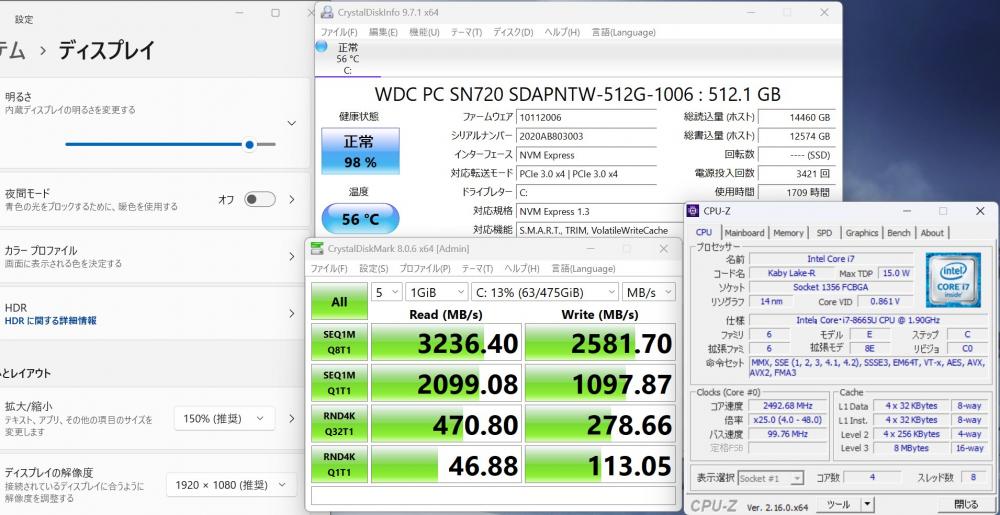Click the temperature 56 °C button
Screen dimensions: 1000x515
(360, 219)
